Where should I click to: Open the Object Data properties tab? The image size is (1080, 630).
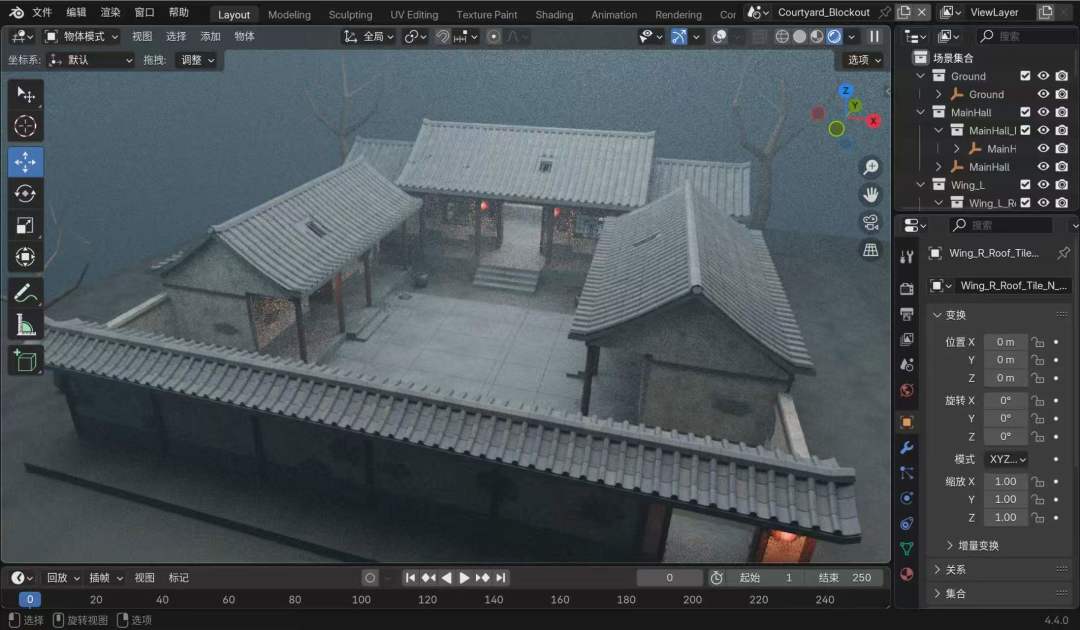[907, 549]
